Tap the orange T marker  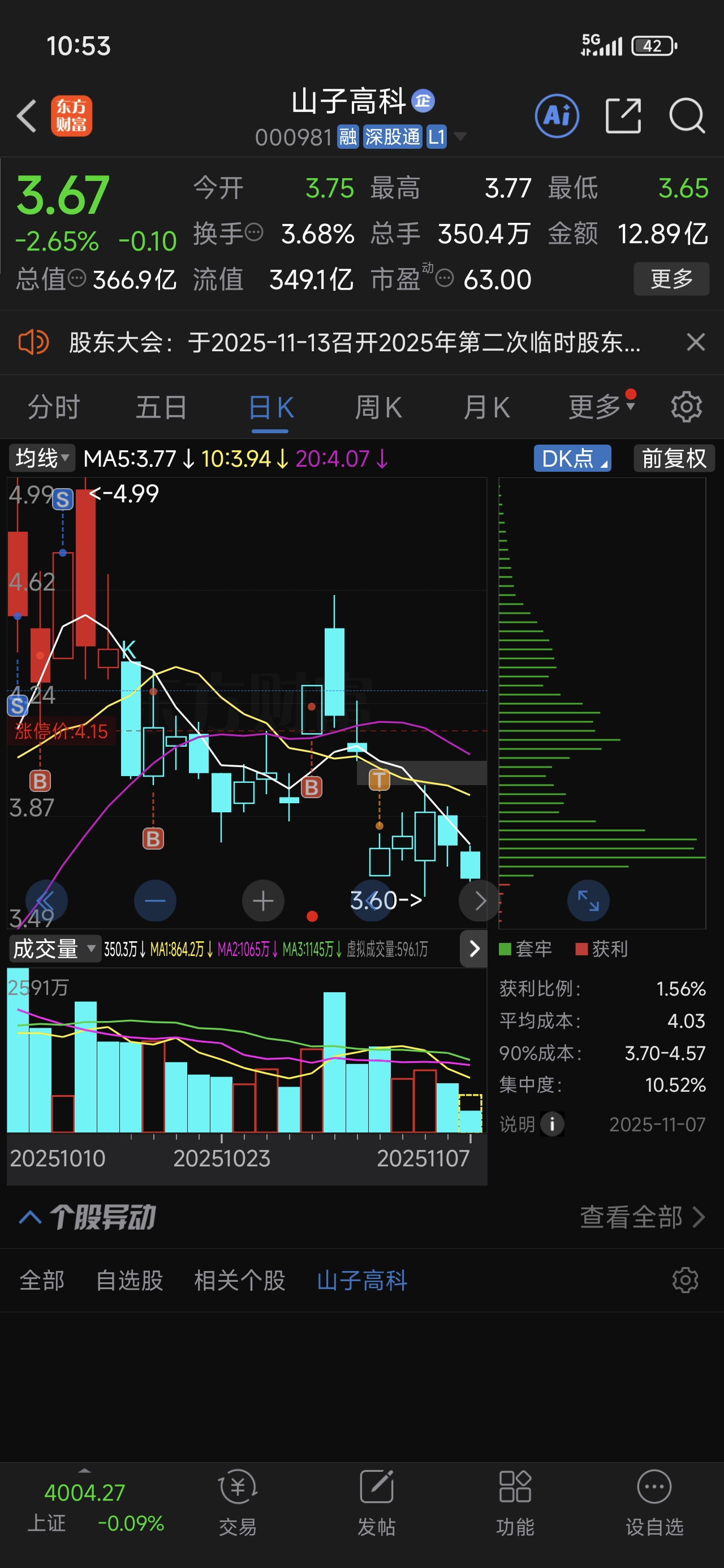(380, 779)
